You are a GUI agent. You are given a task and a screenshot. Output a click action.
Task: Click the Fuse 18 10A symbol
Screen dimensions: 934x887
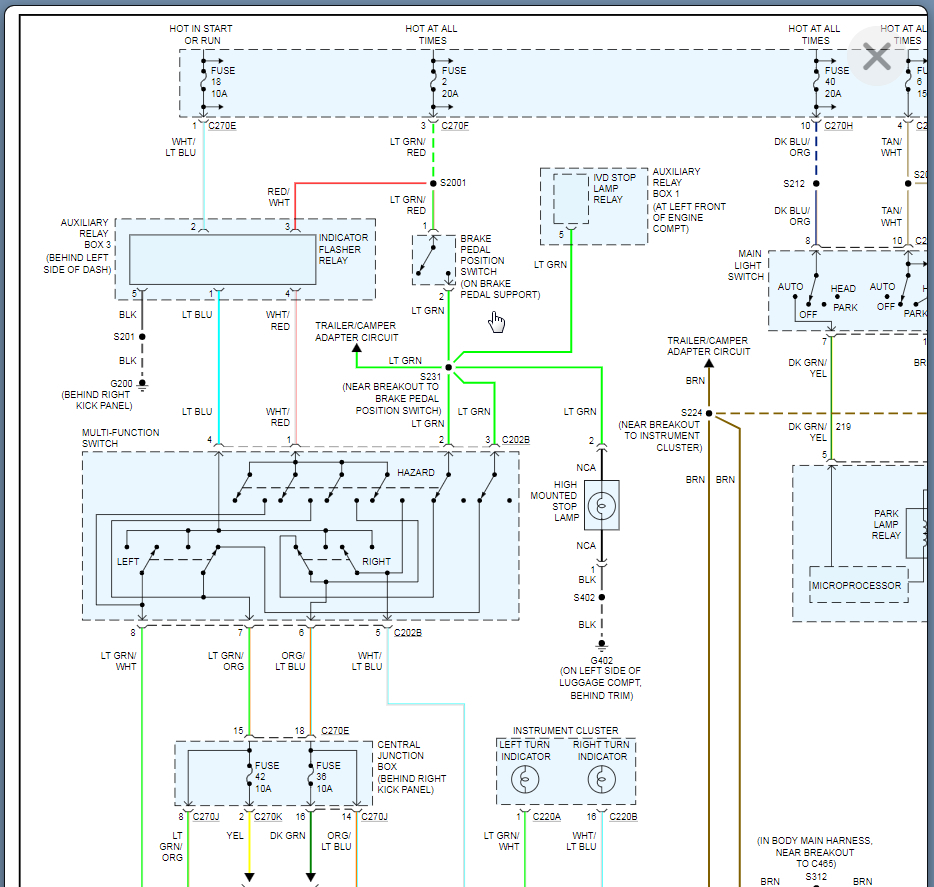click(x=204, y=83)
